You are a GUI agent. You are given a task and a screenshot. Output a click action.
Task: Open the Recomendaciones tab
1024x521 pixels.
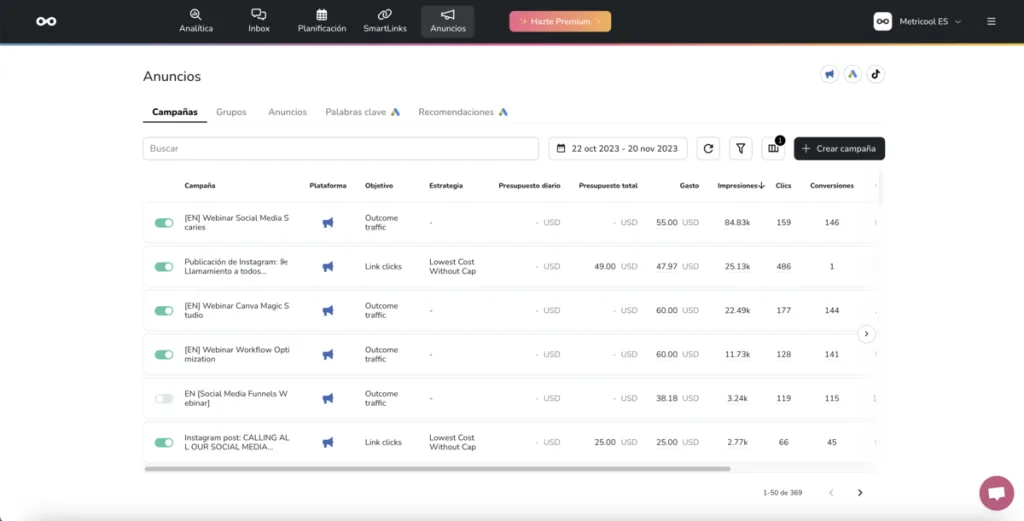[463, 112]
